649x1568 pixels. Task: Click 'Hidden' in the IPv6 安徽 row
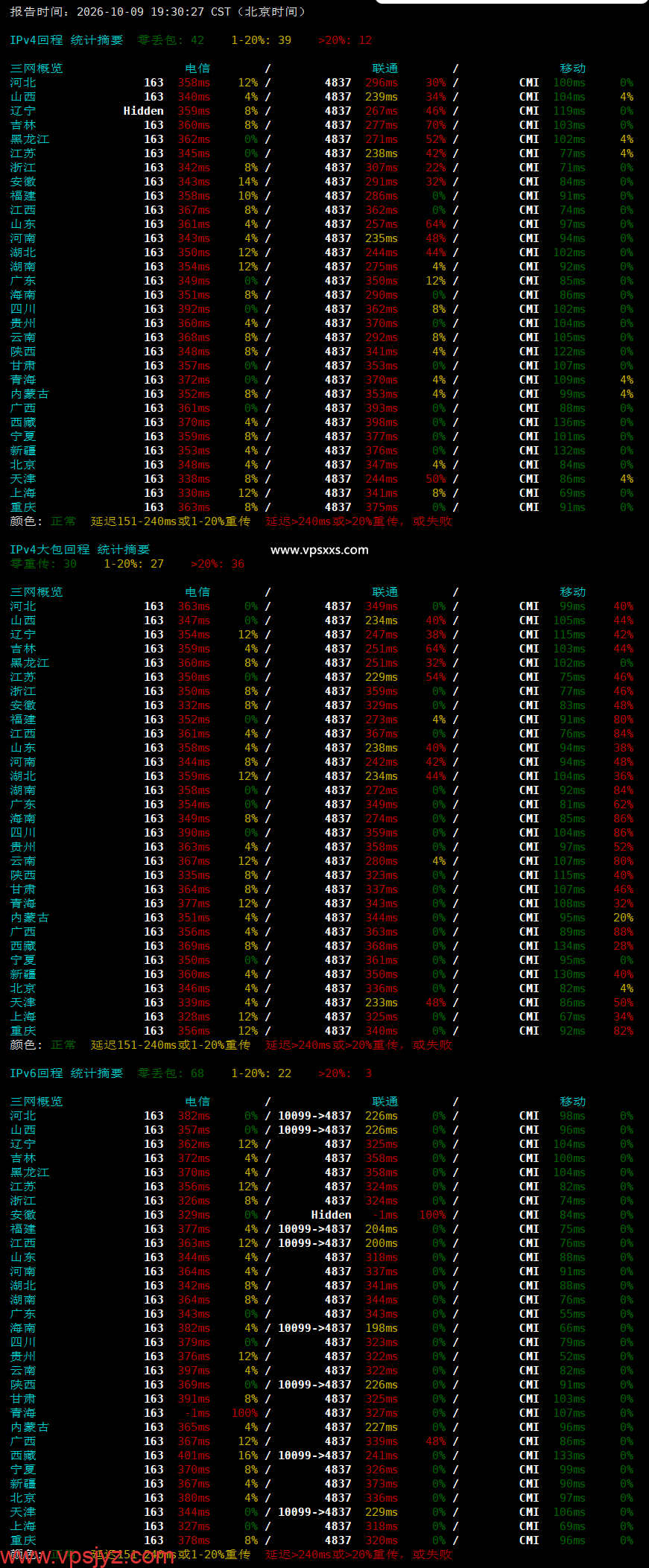pos(331,1215)
